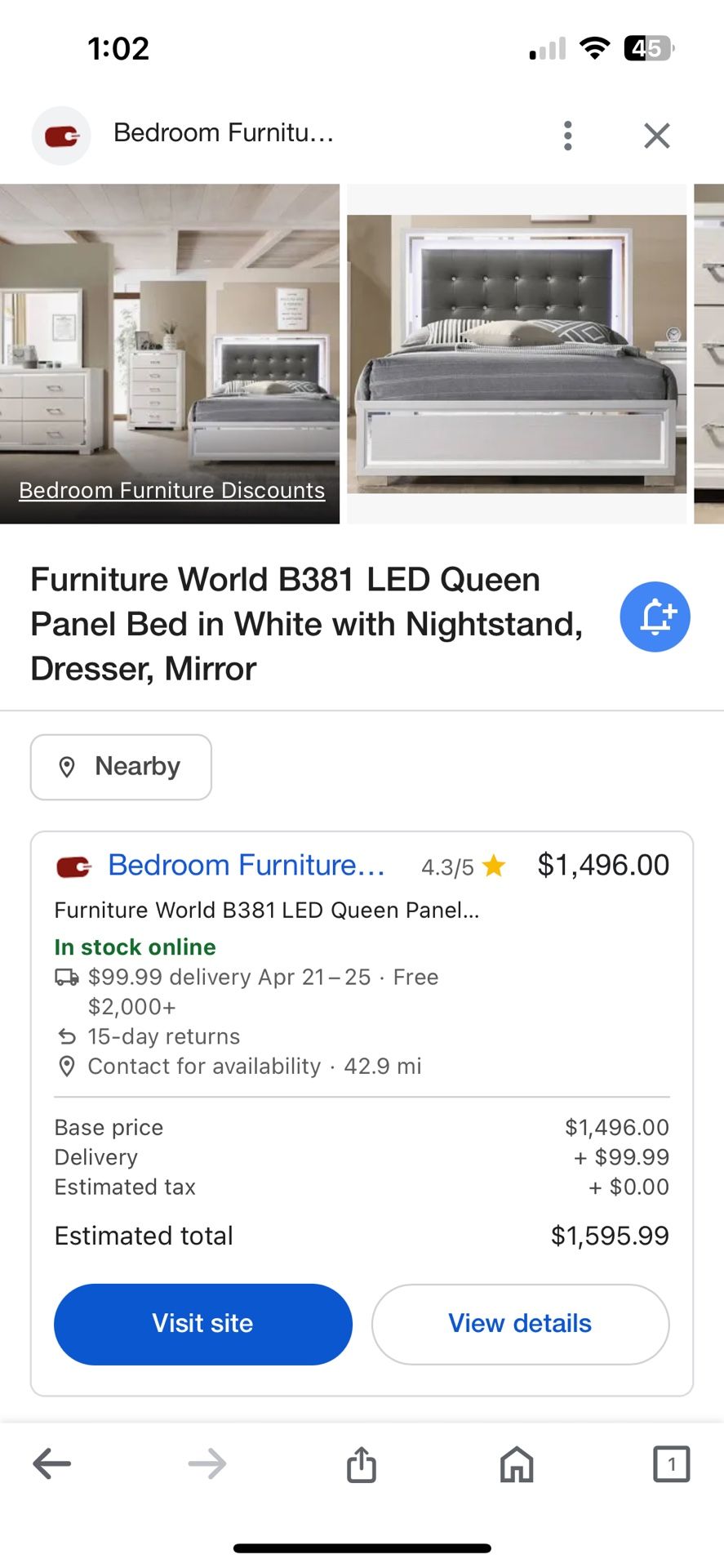Image resolution: width=724 pixels, height=1568 pixels.
Task: Tap the browser back arrow
Action: (x=52, y=1463)
